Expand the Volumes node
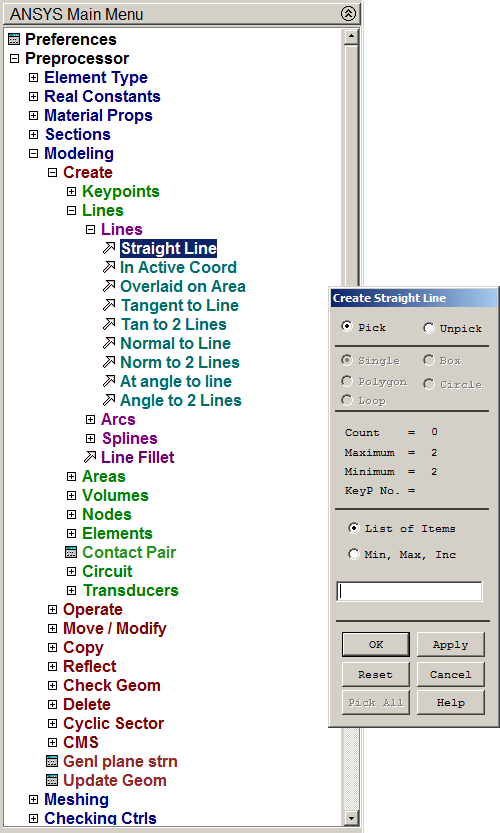The height and width of the screenshot is (833, 500). pyautogui.click(x=71, y=495)
